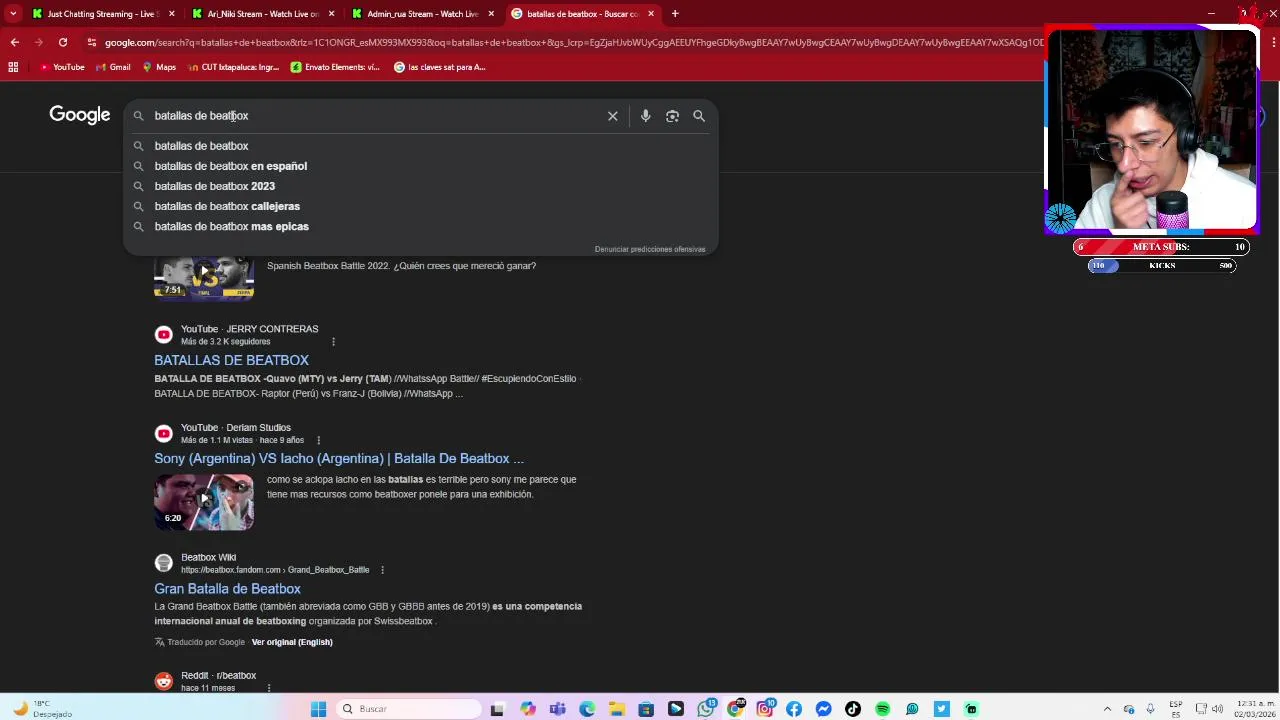Click Denunciar predicciones ofensivas link
This screenshot has width=1280, height=720.
point(650,249)
